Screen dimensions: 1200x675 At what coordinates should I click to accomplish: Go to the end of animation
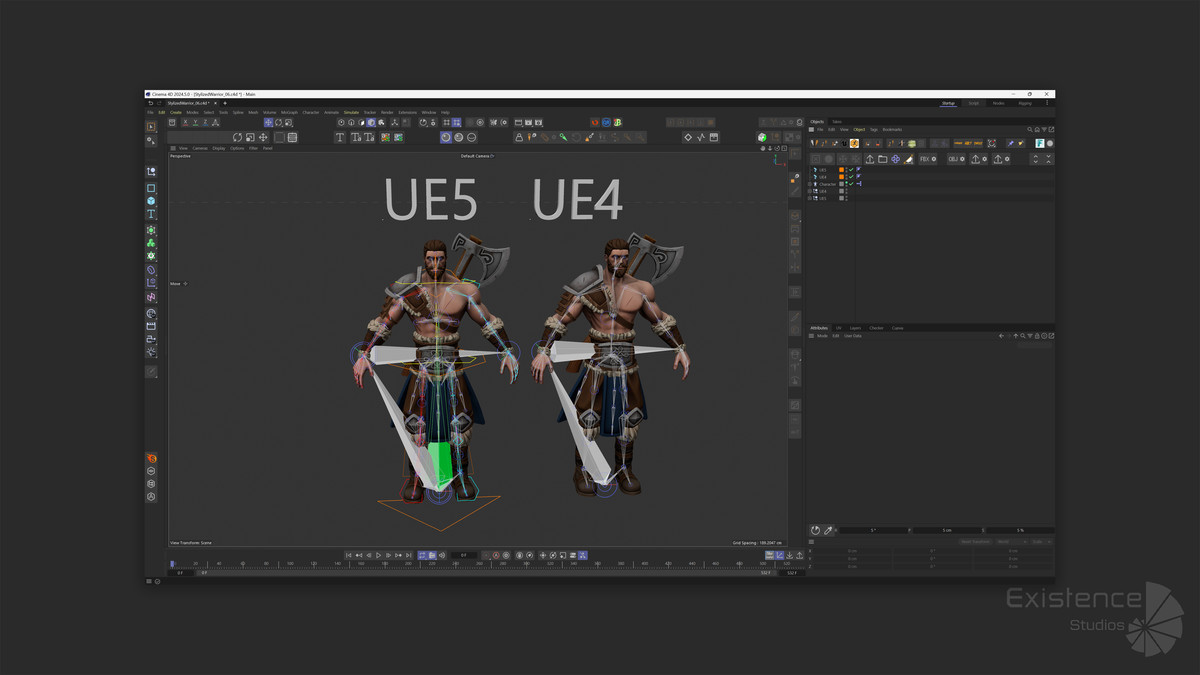(409, 555)
